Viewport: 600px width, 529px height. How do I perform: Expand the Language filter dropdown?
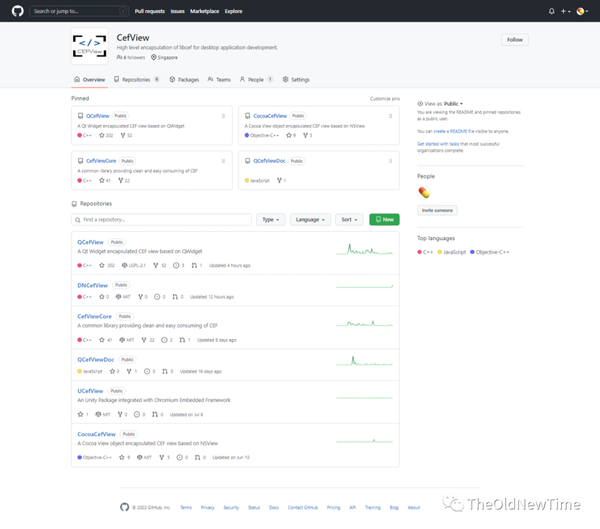pyautogui.click(x=310, y=219)
